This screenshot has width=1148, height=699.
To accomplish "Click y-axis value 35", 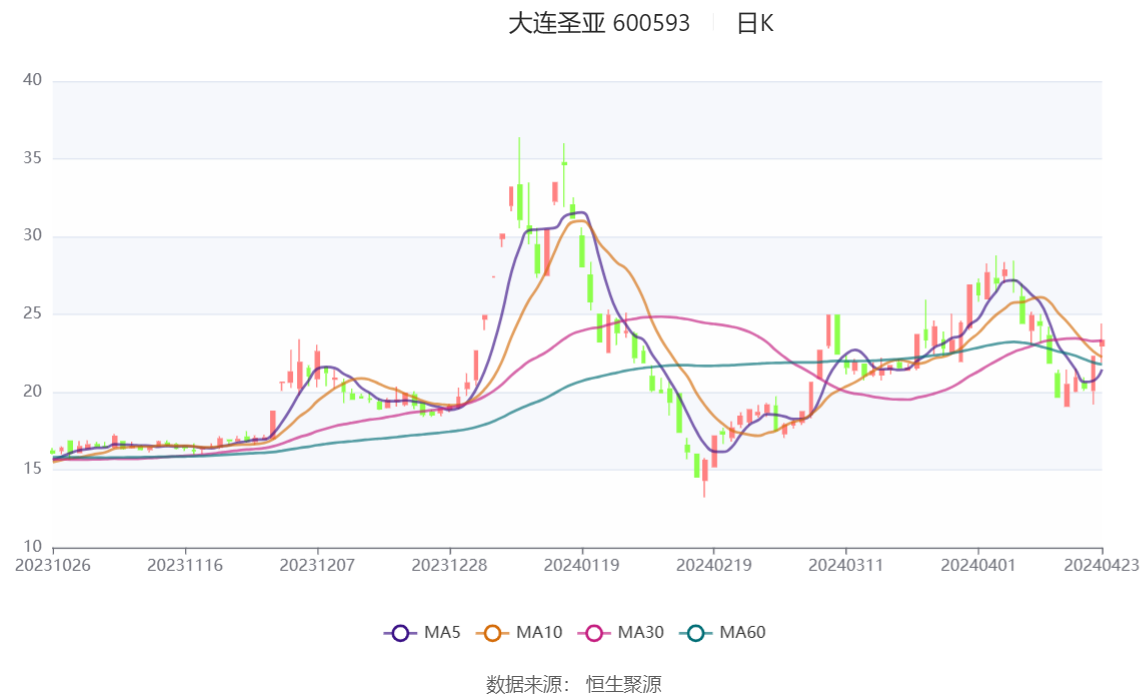I will point(32,157).
